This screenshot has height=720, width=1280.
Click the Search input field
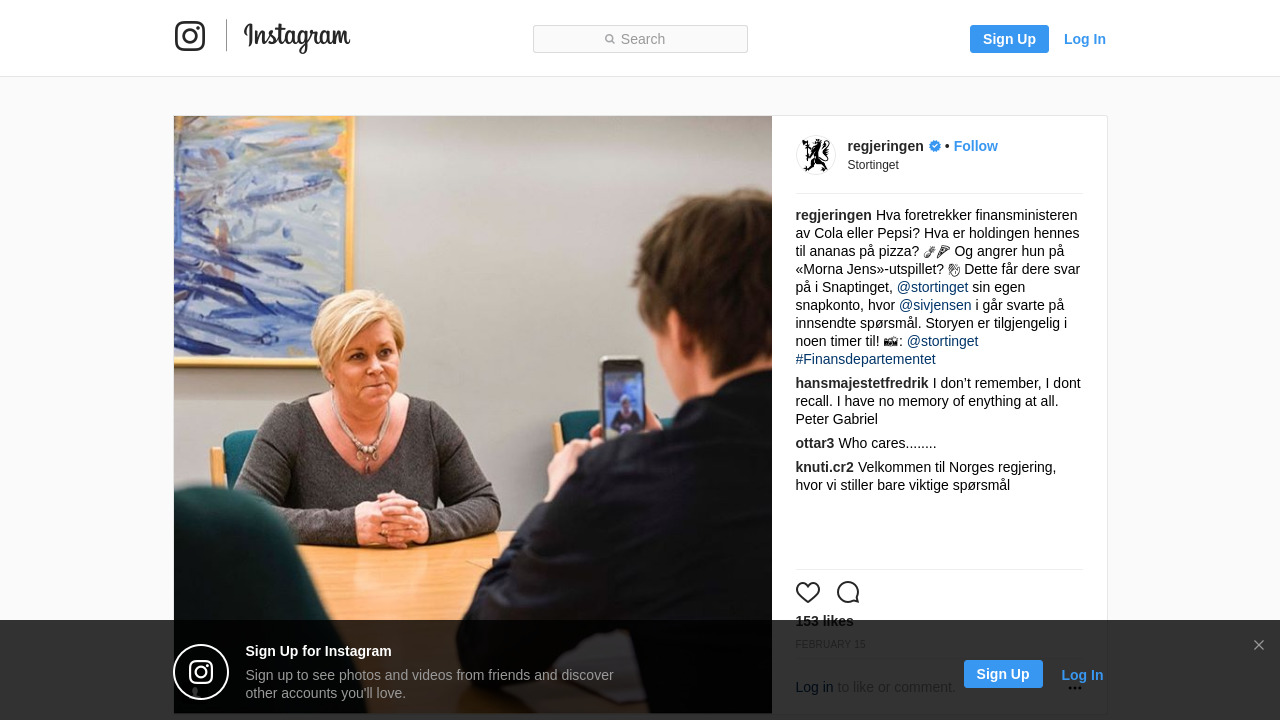640,39
